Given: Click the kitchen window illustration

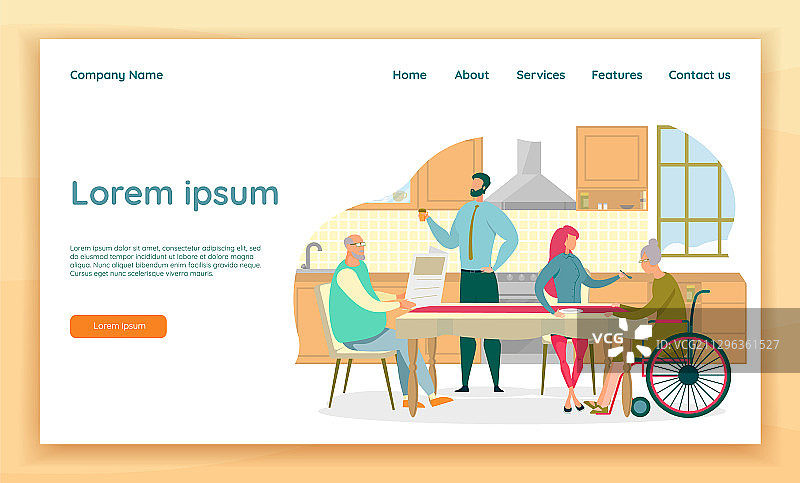Looking at the screenshot, I should 695,191.
